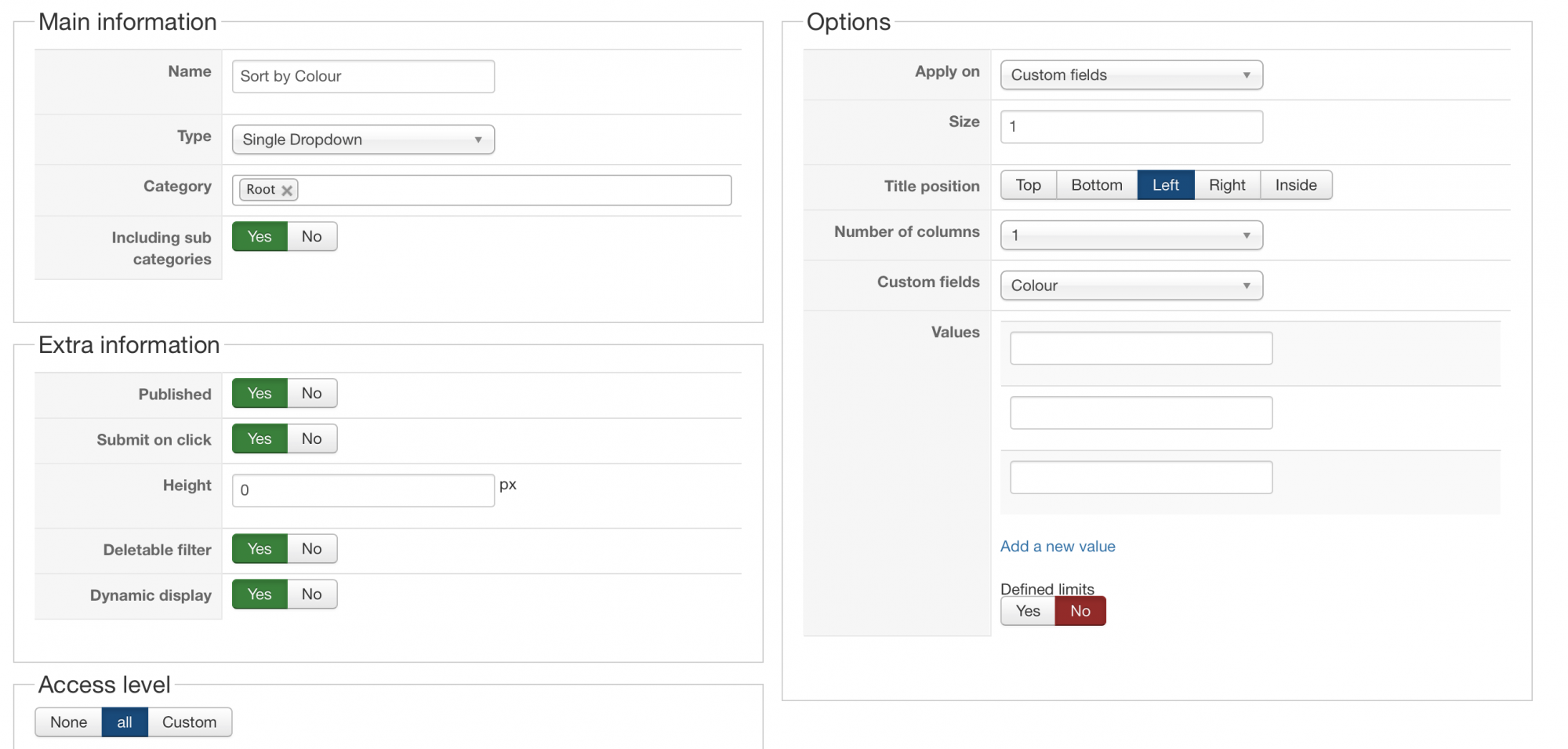Set Dynamic display to No
The width and height of the screenshot is (1568, 749).
point(312,594)
